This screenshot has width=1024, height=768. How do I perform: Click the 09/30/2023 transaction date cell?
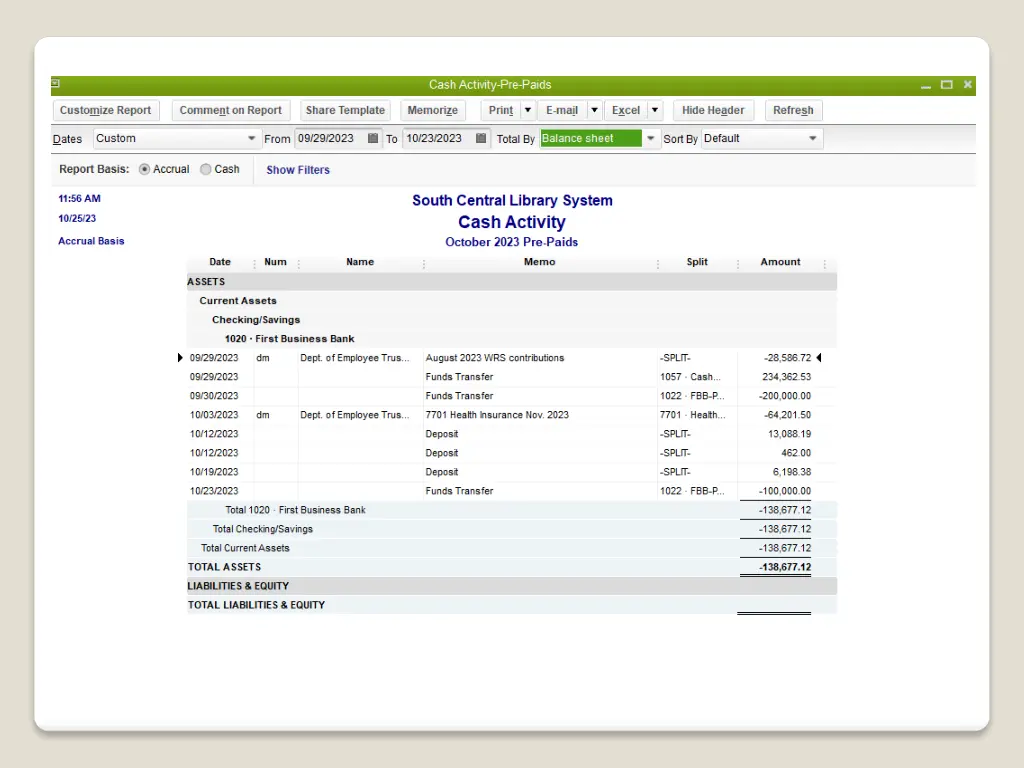coord(214,396)
